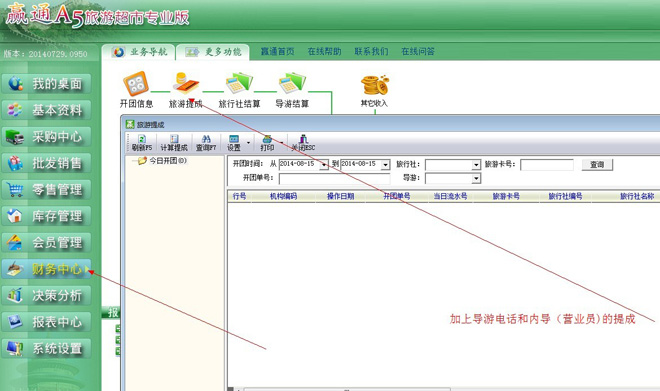Open the 导游 combo box dropdown
Screen dimensions: 660x391
[476, 179]
